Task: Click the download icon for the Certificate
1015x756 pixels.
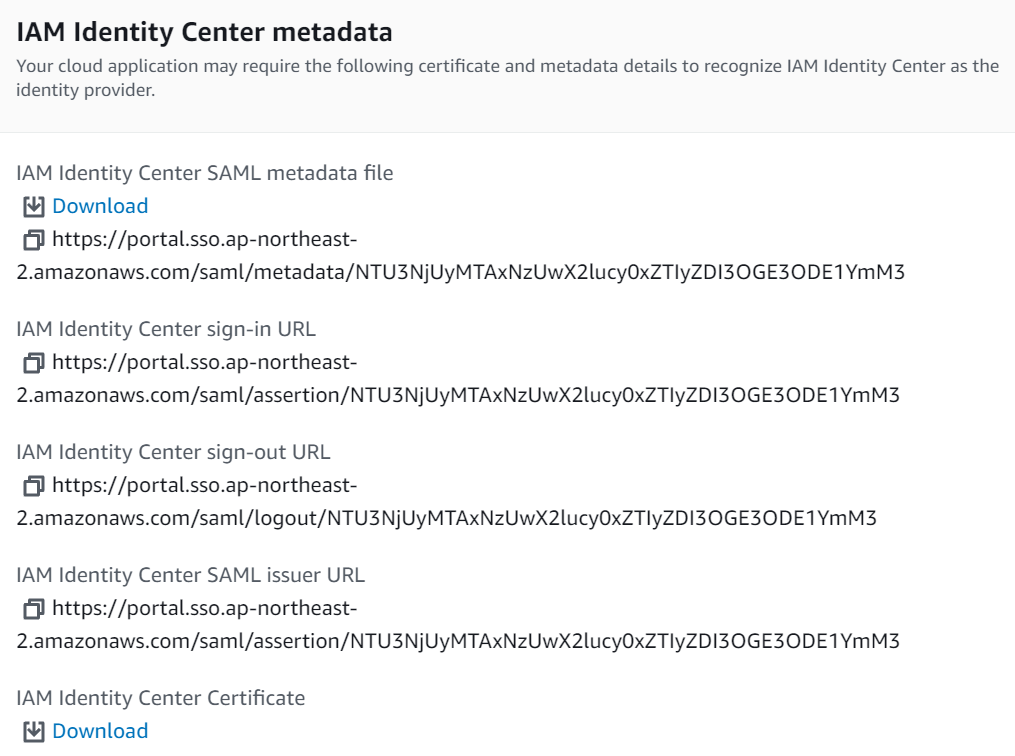Action: coord(34,731)
